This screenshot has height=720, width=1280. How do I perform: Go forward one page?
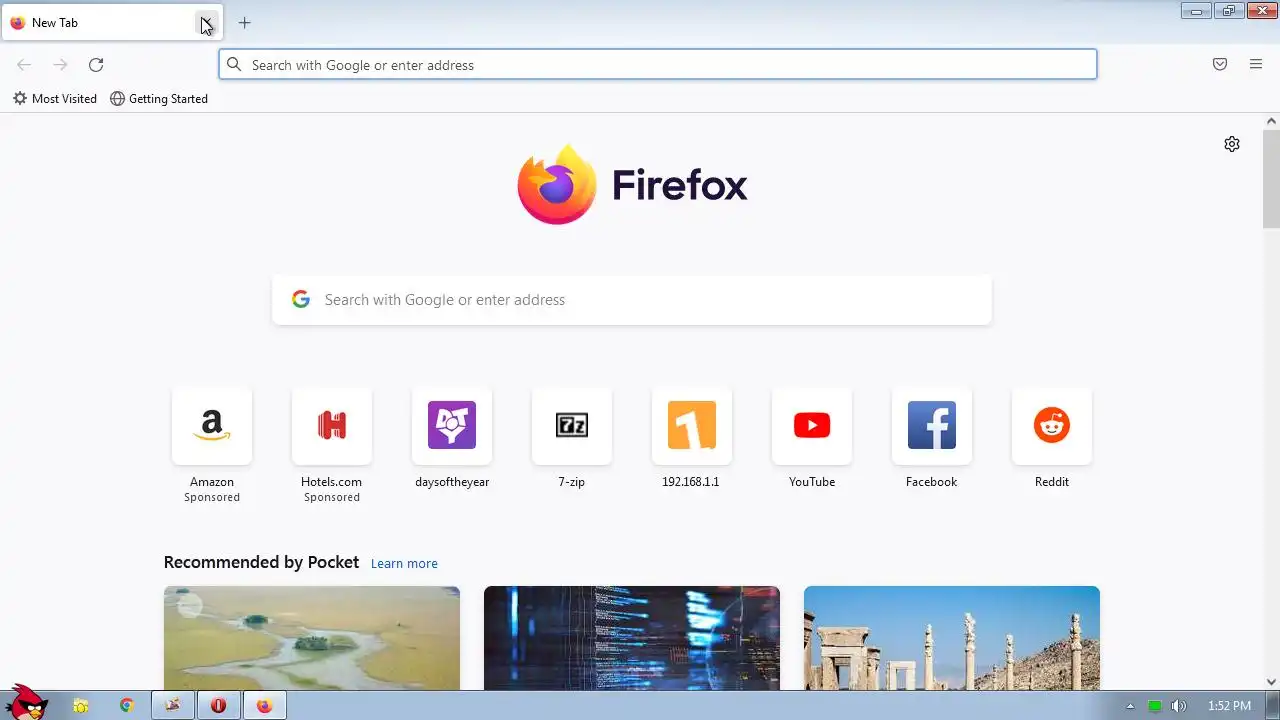[x=60, y=65]
